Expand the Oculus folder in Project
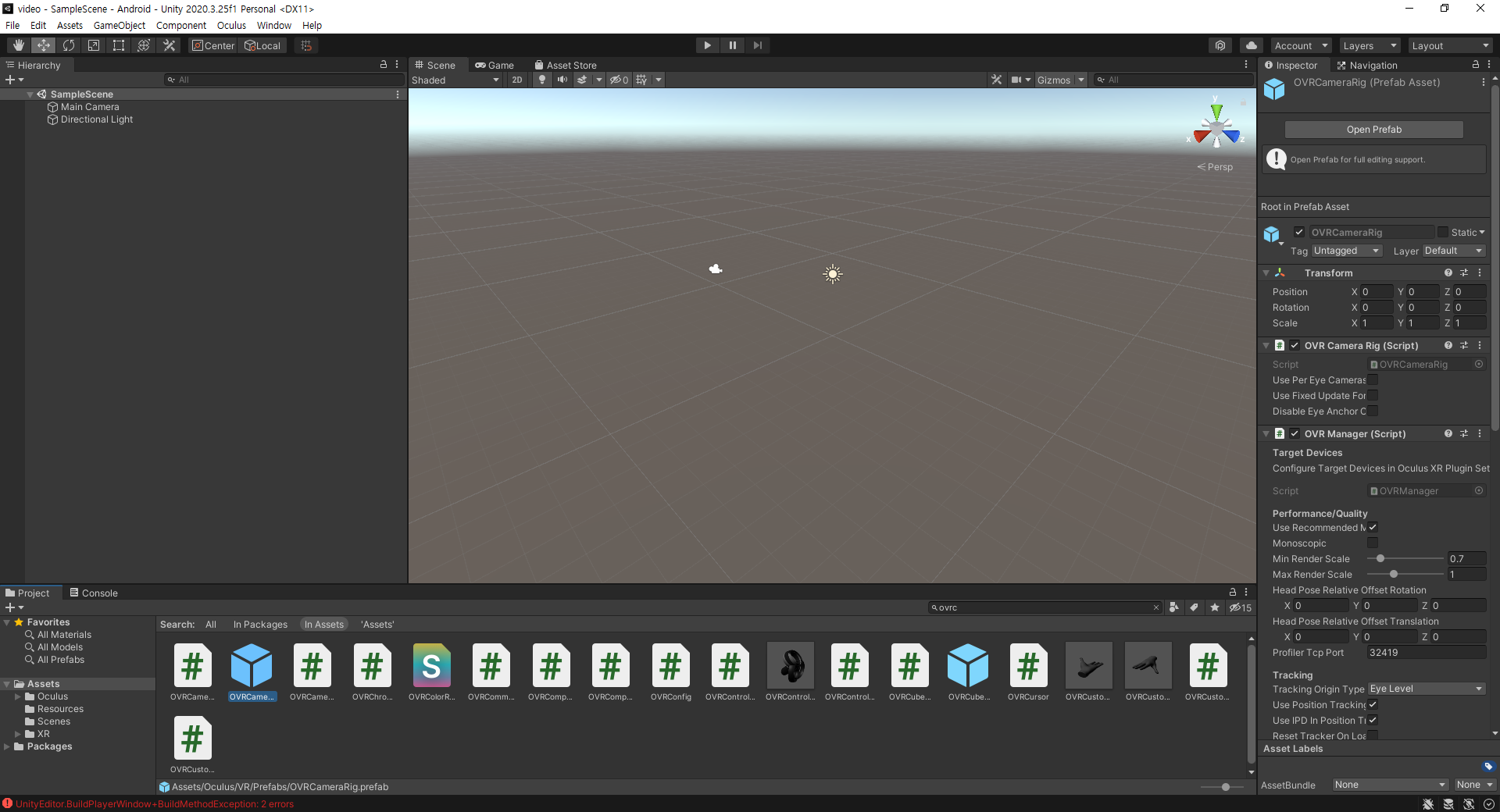The height and width of the screenshot is (812, 1500). pyautogui.click(x=18, y=696)
